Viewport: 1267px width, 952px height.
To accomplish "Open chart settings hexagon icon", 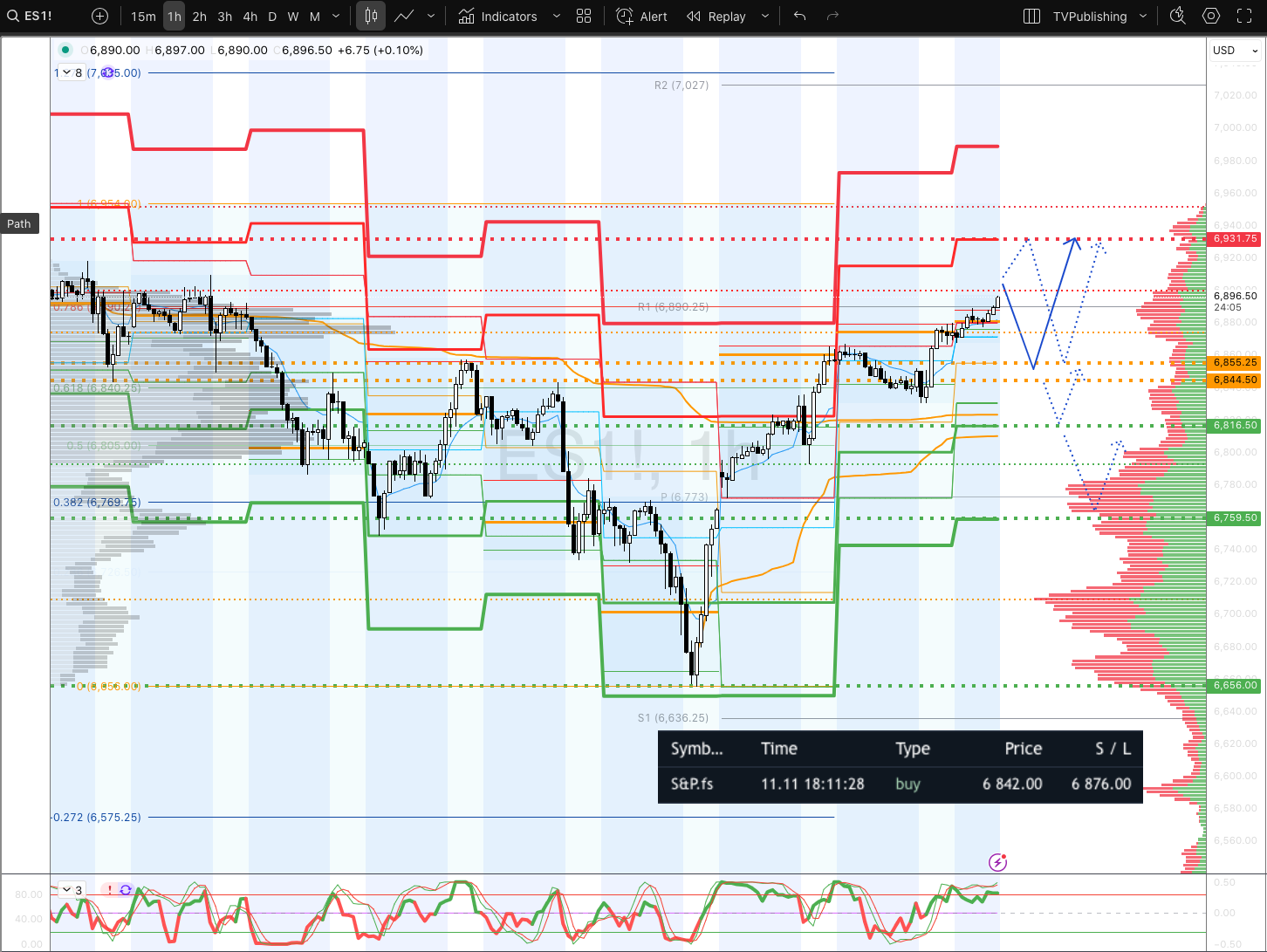I will [1211, 16].
